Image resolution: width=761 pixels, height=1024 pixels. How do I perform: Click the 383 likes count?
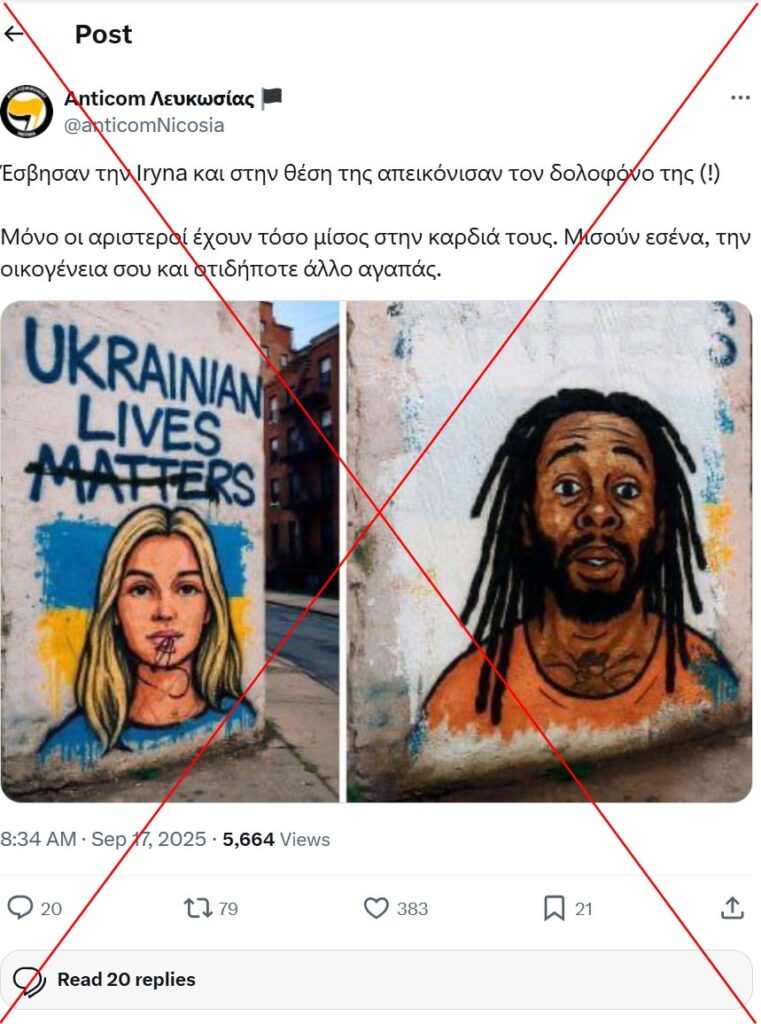pos(412,908)
